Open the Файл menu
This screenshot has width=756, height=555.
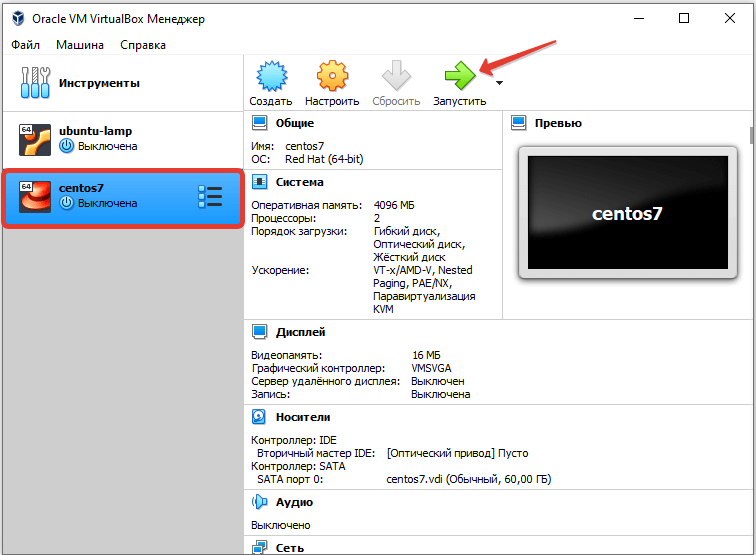[27, 45]
